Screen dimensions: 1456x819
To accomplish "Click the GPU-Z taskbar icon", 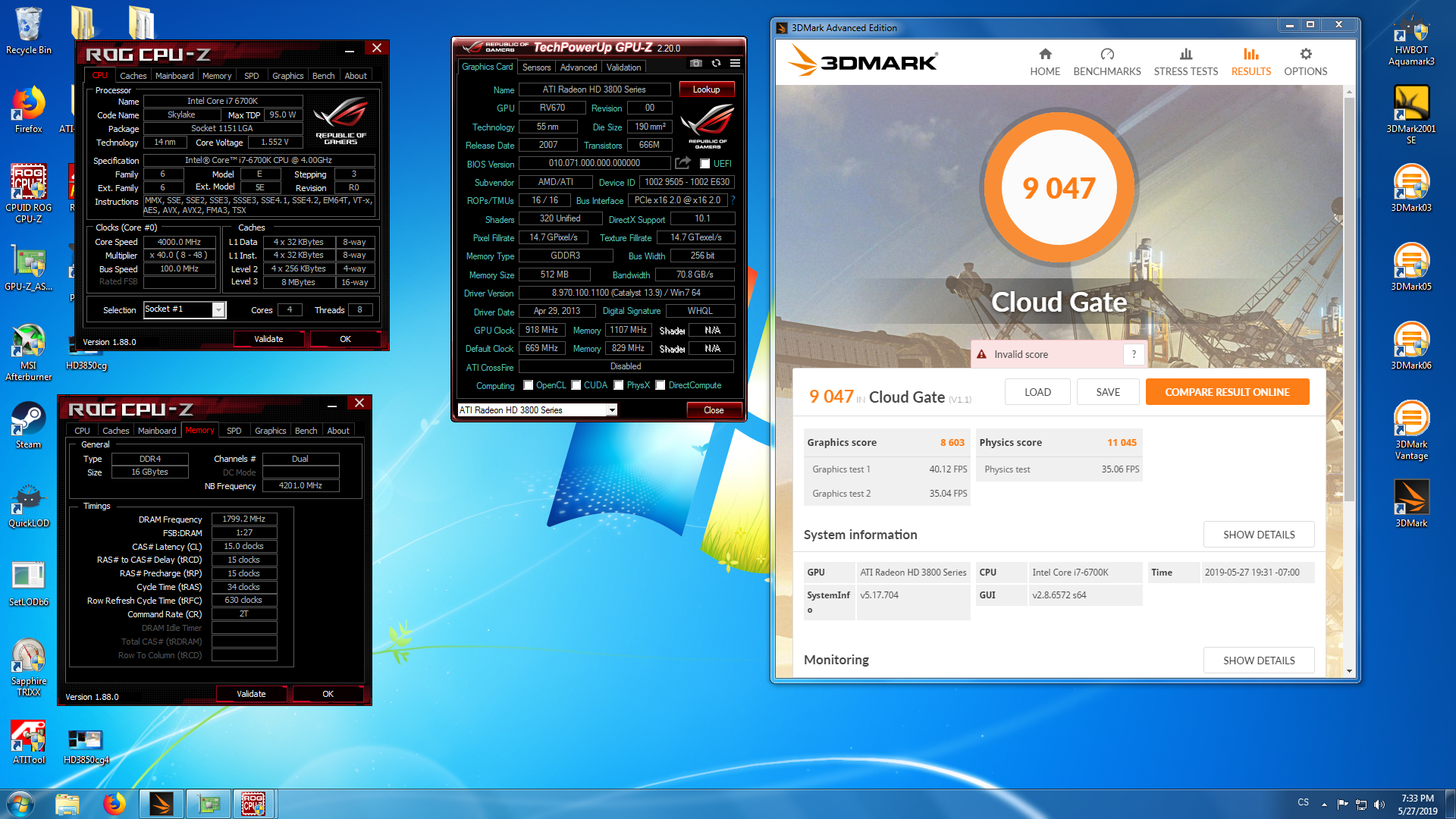I will (x=208, y=804).
